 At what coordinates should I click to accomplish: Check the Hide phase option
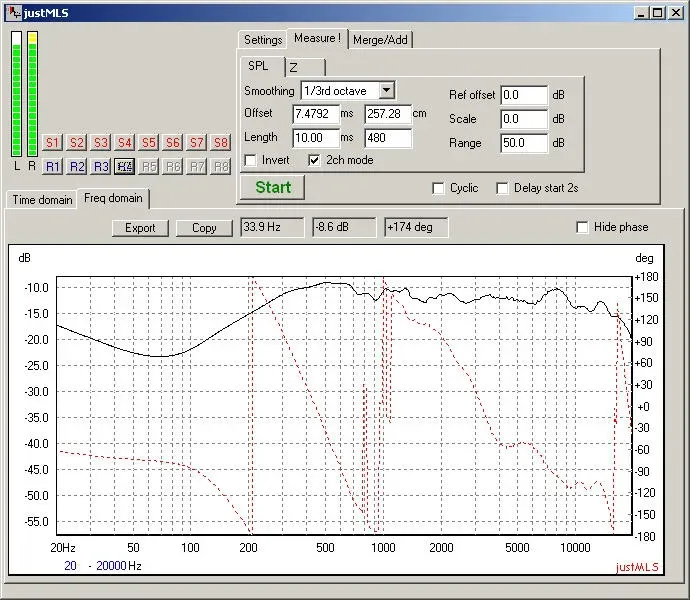pyautogui.click(x=582, y=227)
